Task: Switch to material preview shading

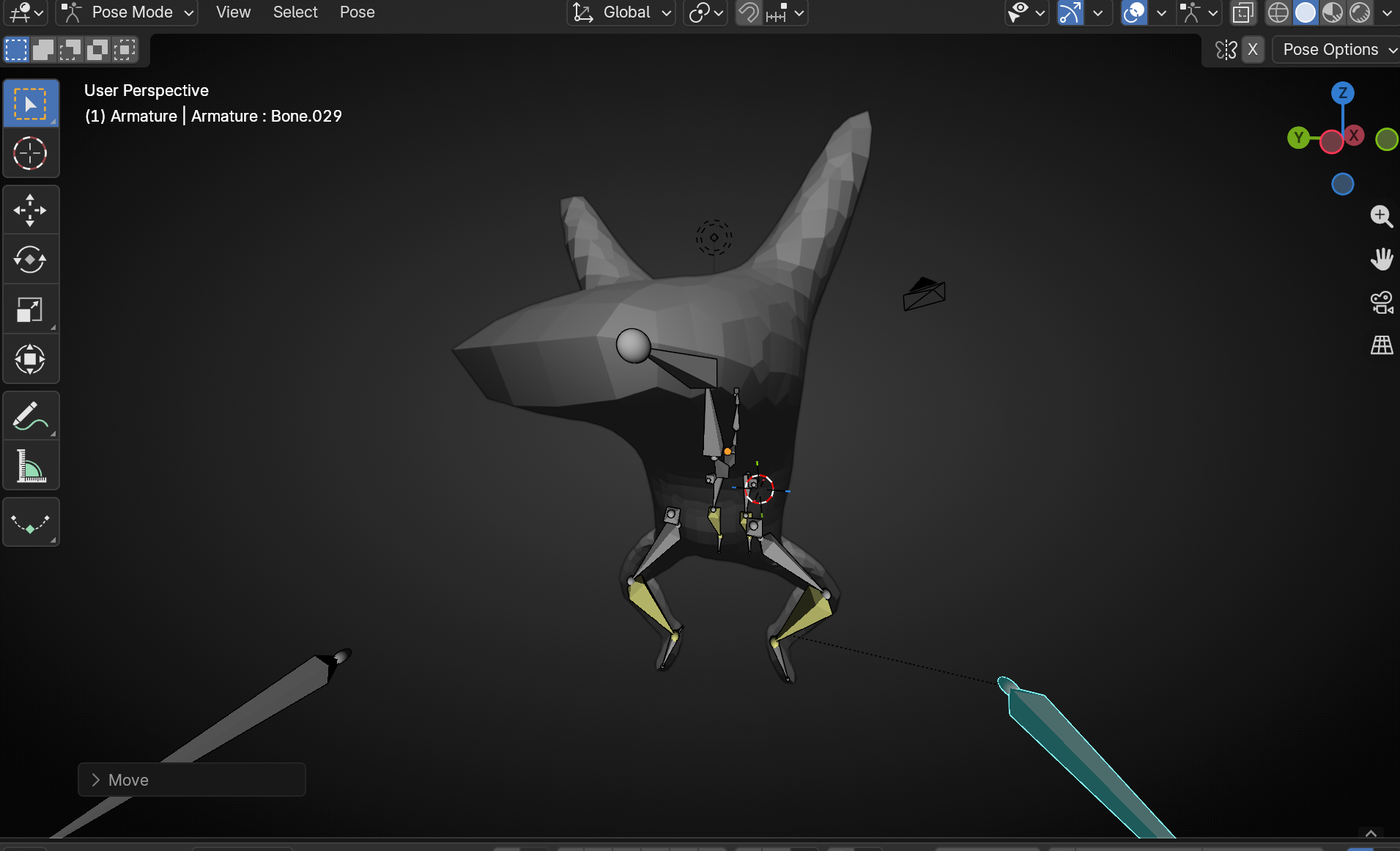Action: [1333, 12]
